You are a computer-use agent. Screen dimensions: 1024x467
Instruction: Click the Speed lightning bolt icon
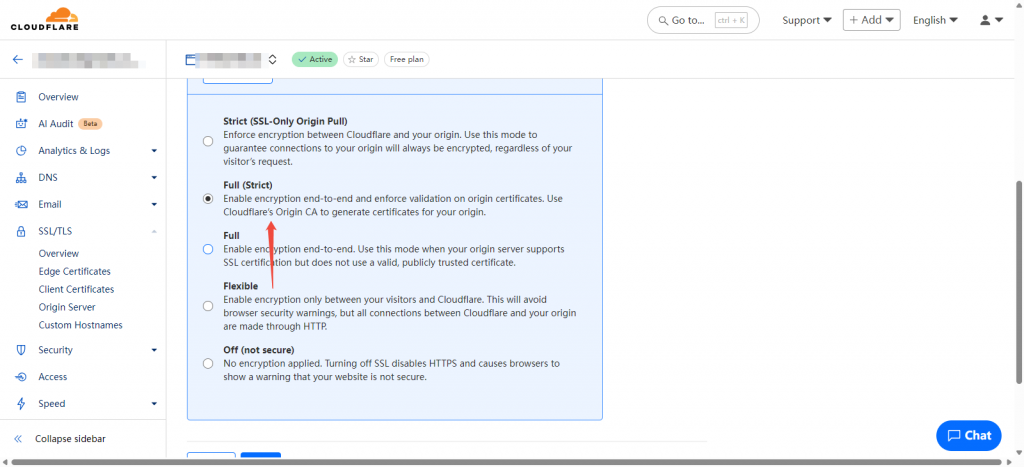[x=22, y=404]
